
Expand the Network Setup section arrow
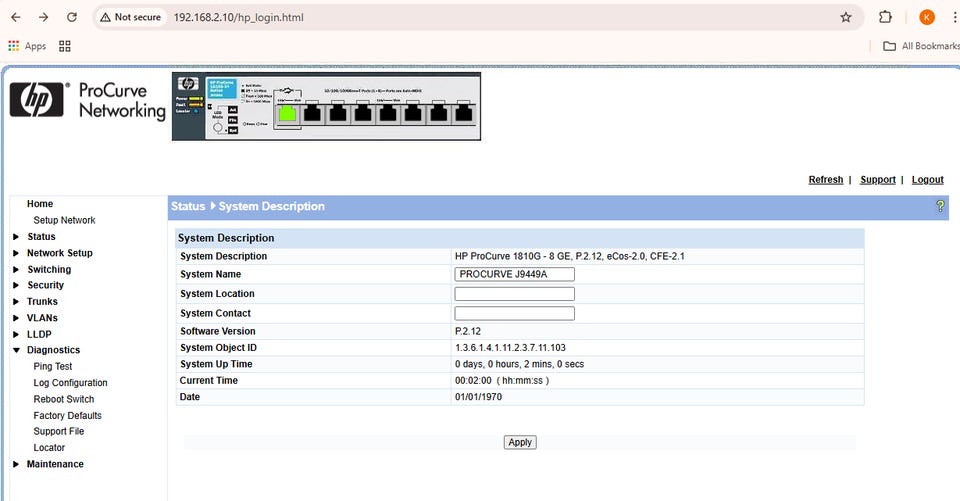click(16, 253)
